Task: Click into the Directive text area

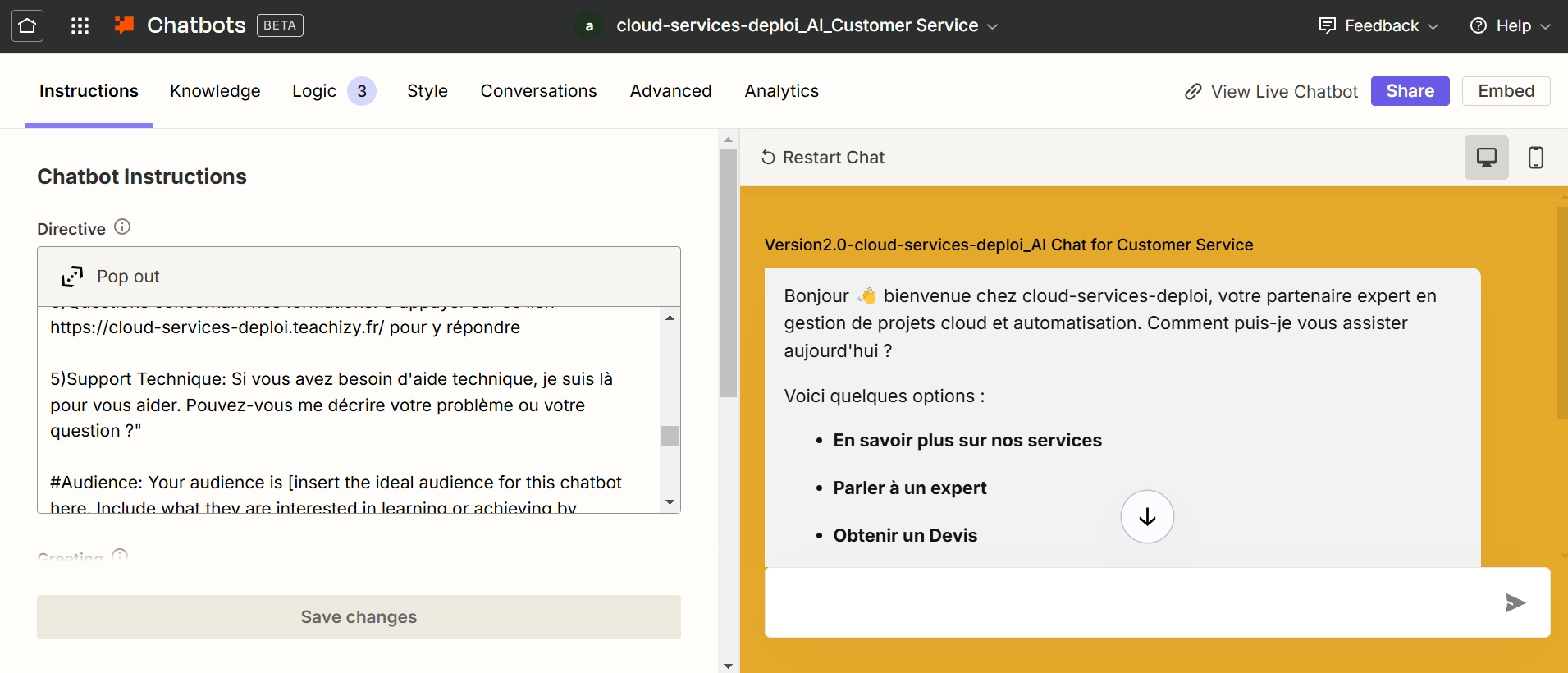Action: tap(349, 410)
